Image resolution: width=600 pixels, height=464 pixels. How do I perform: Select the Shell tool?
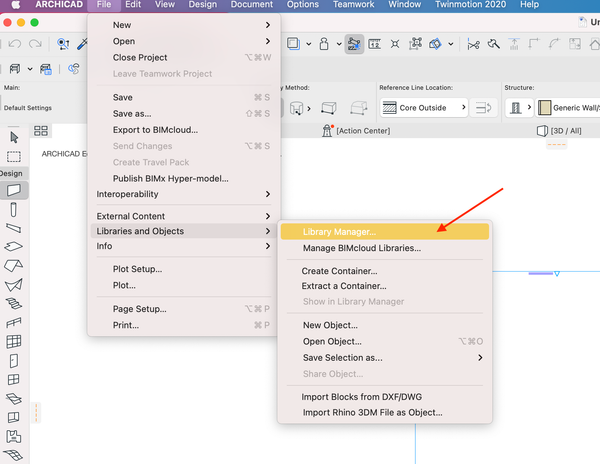point(13,285)
